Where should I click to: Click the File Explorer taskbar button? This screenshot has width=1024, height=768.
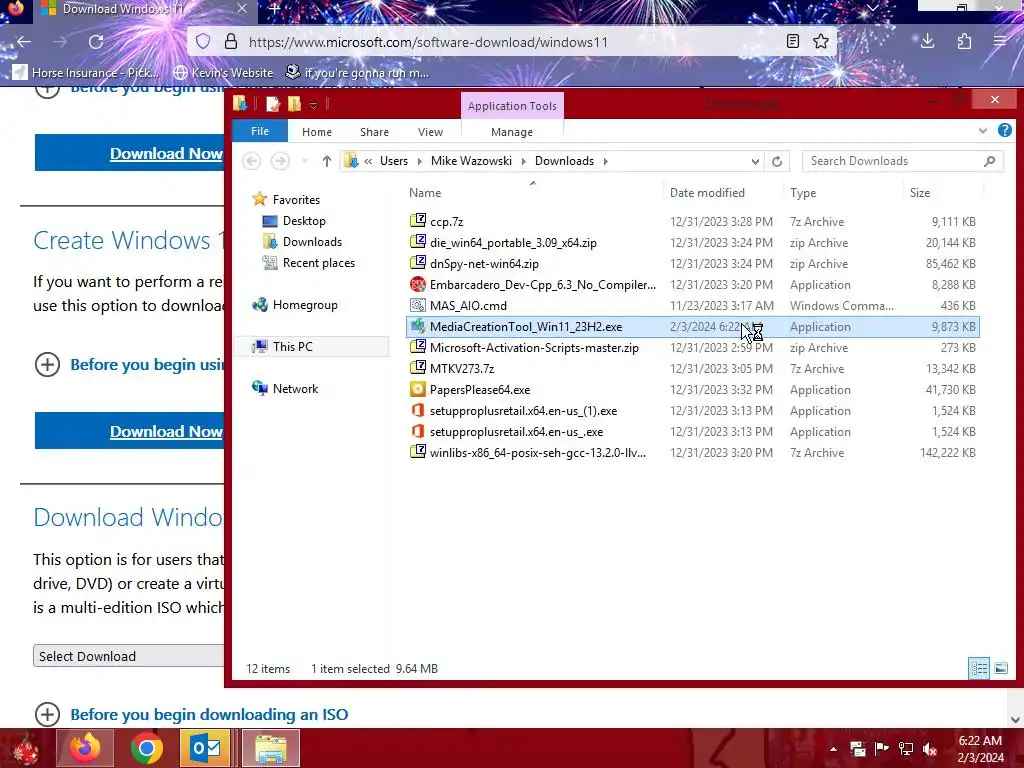(x=271, y=748)
